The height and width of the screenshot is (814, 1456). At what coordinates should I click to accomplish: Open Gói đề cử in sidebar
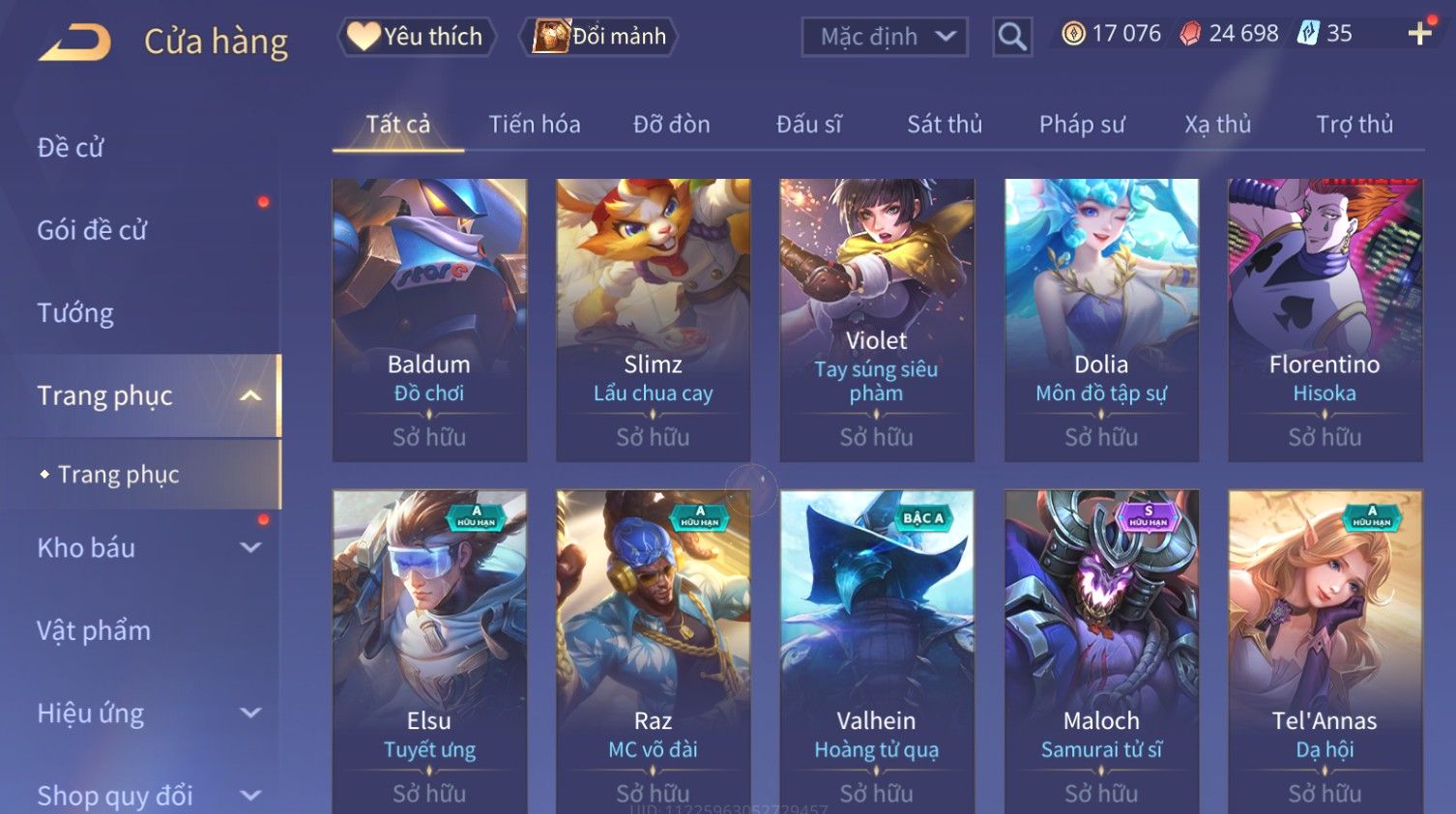pyautogui.click(x=93, y=230)
